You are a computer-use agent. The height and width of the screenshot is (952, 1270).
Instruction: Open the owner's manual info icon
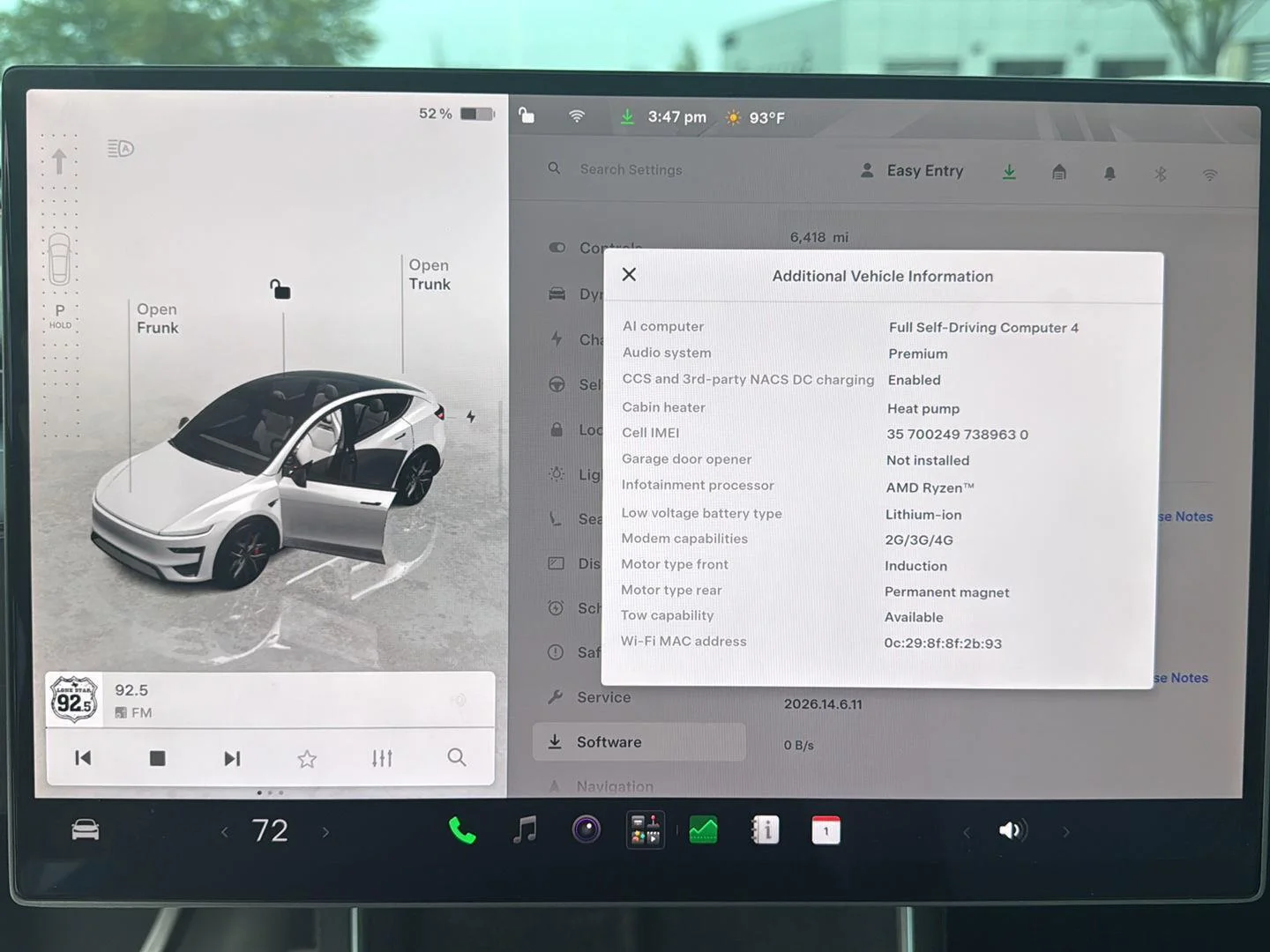(765, 830)
